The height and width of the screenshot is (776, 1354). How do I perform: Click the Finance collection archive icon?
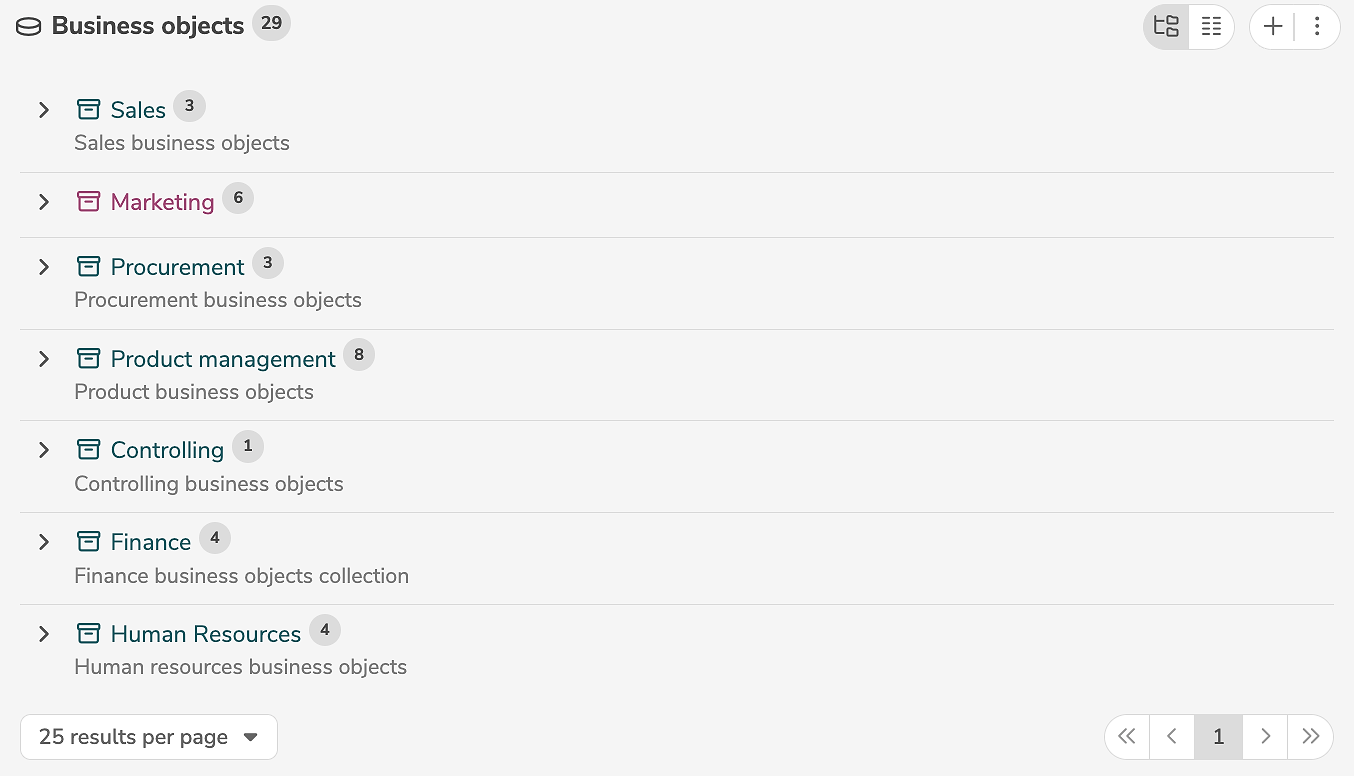(x=89, y=542)
